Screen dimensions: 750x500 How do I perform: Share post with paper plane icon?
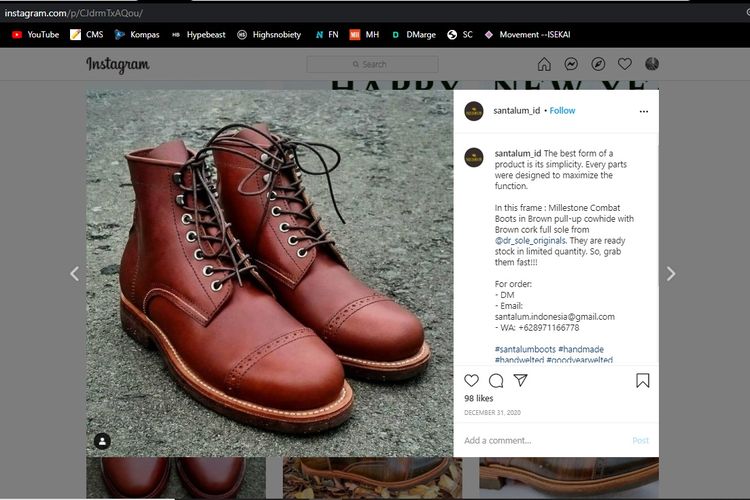tap(520, 381)
